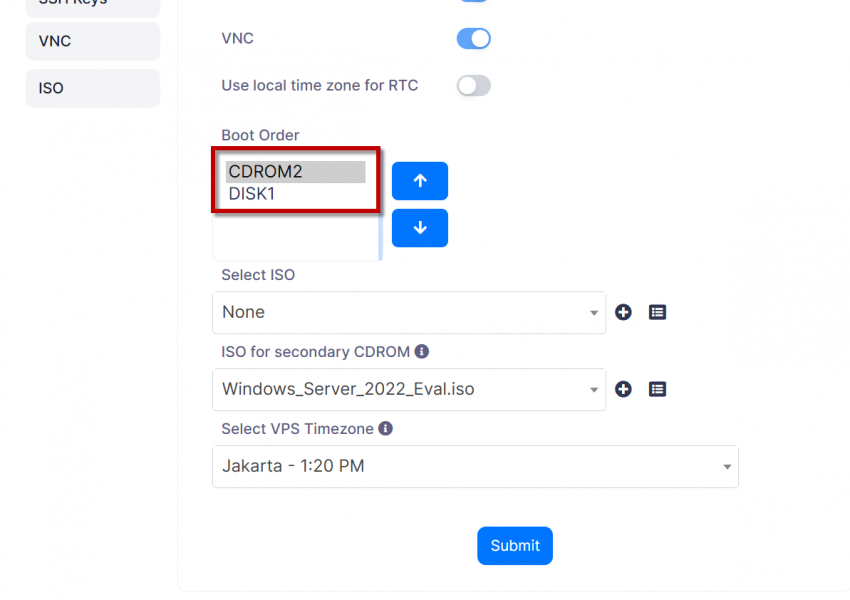Click info icon next to Select VPS Timezone
850x600 pixels.
tap(385, 429)
